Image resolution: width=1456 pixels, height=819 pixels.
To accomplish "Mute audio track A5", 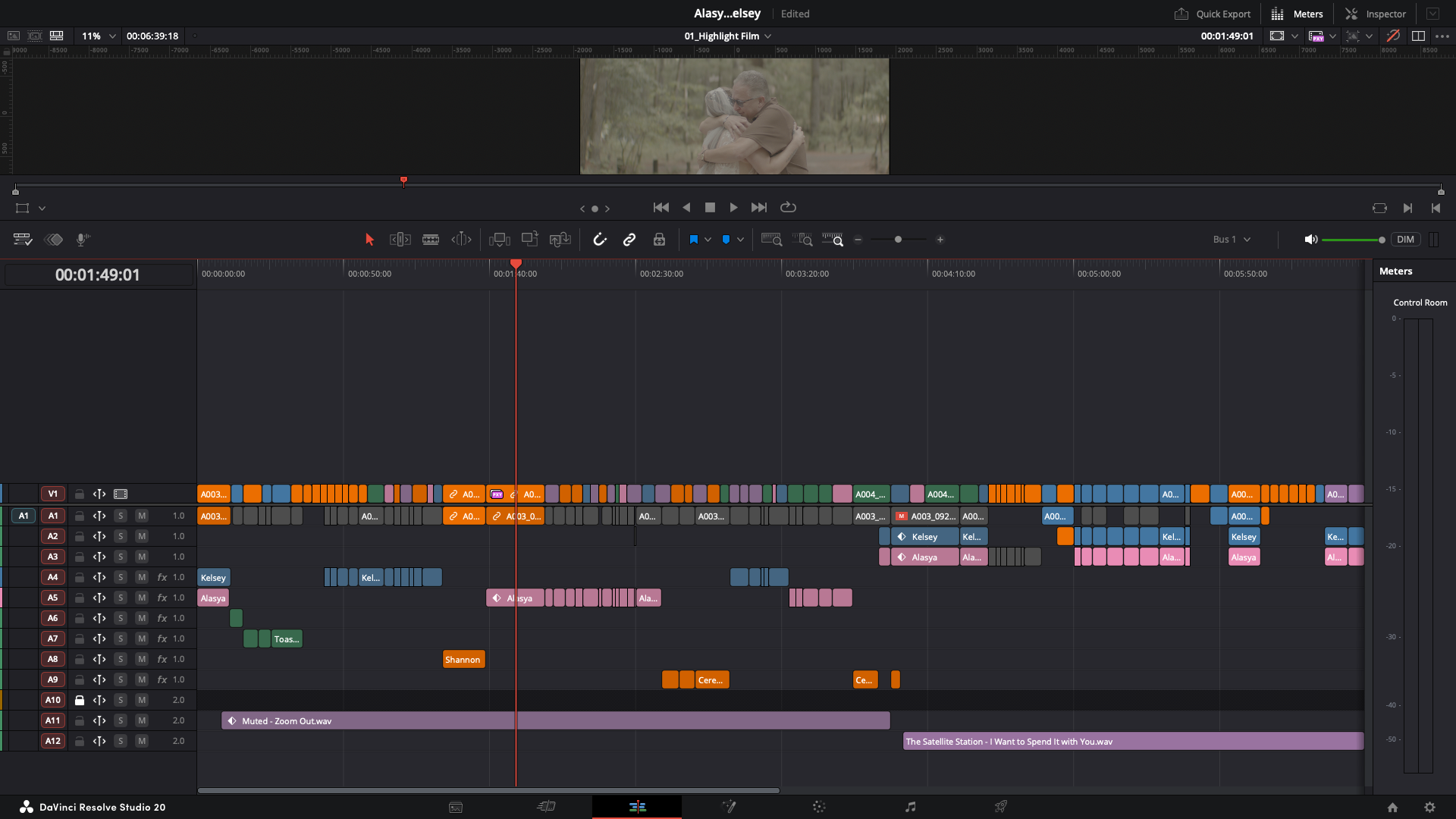I will [142, 598].
